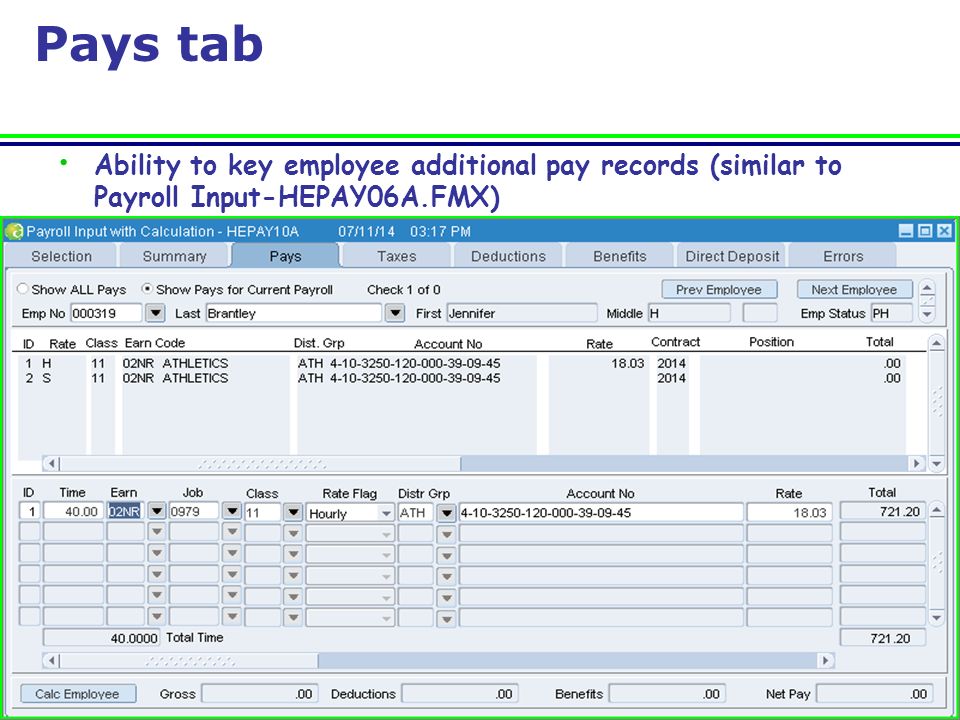
Task: Click the Middle initial field
Action: [x=689, y=313]
